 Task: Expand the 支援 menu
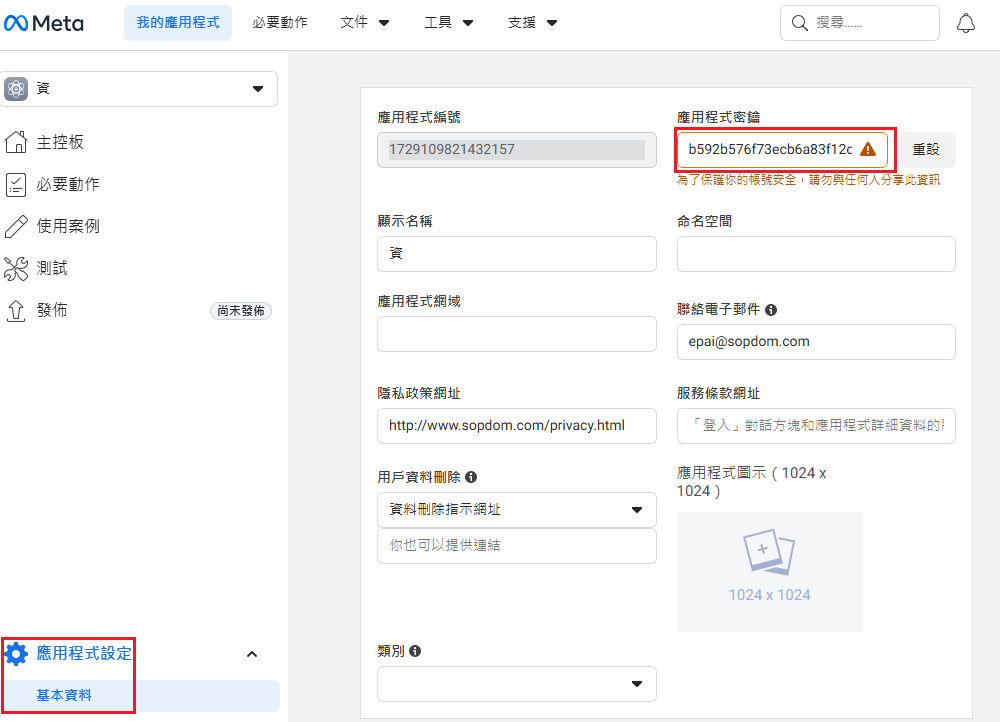(533, 23)
